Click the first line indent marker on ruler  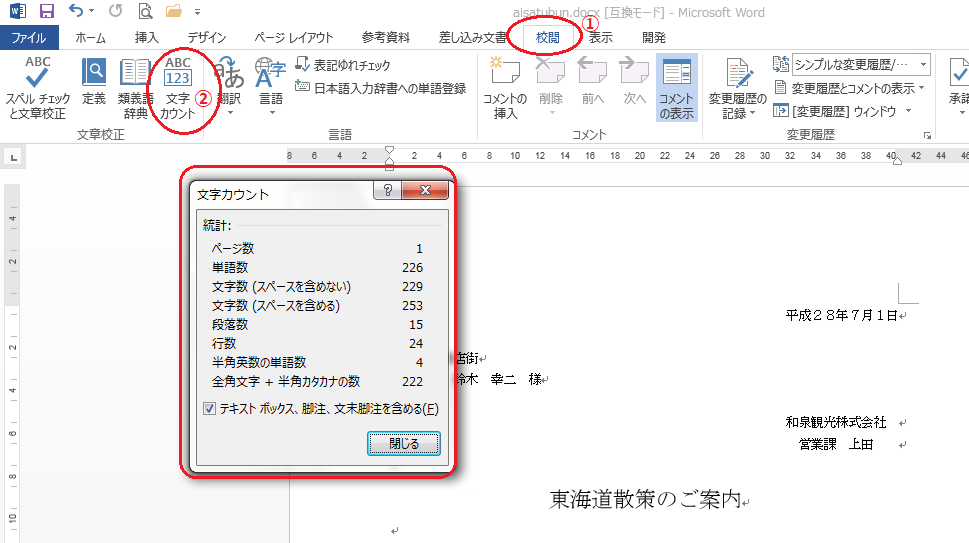pos(389,151)
